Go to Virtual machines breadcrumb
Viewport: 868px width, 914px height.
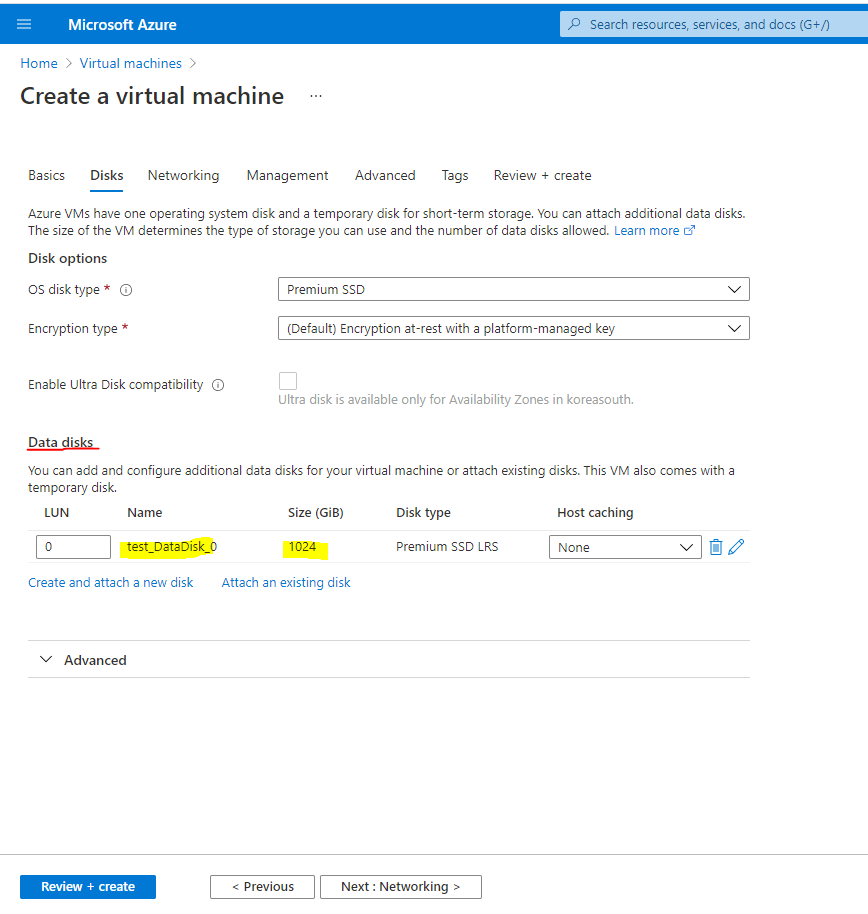coord(131,63)
